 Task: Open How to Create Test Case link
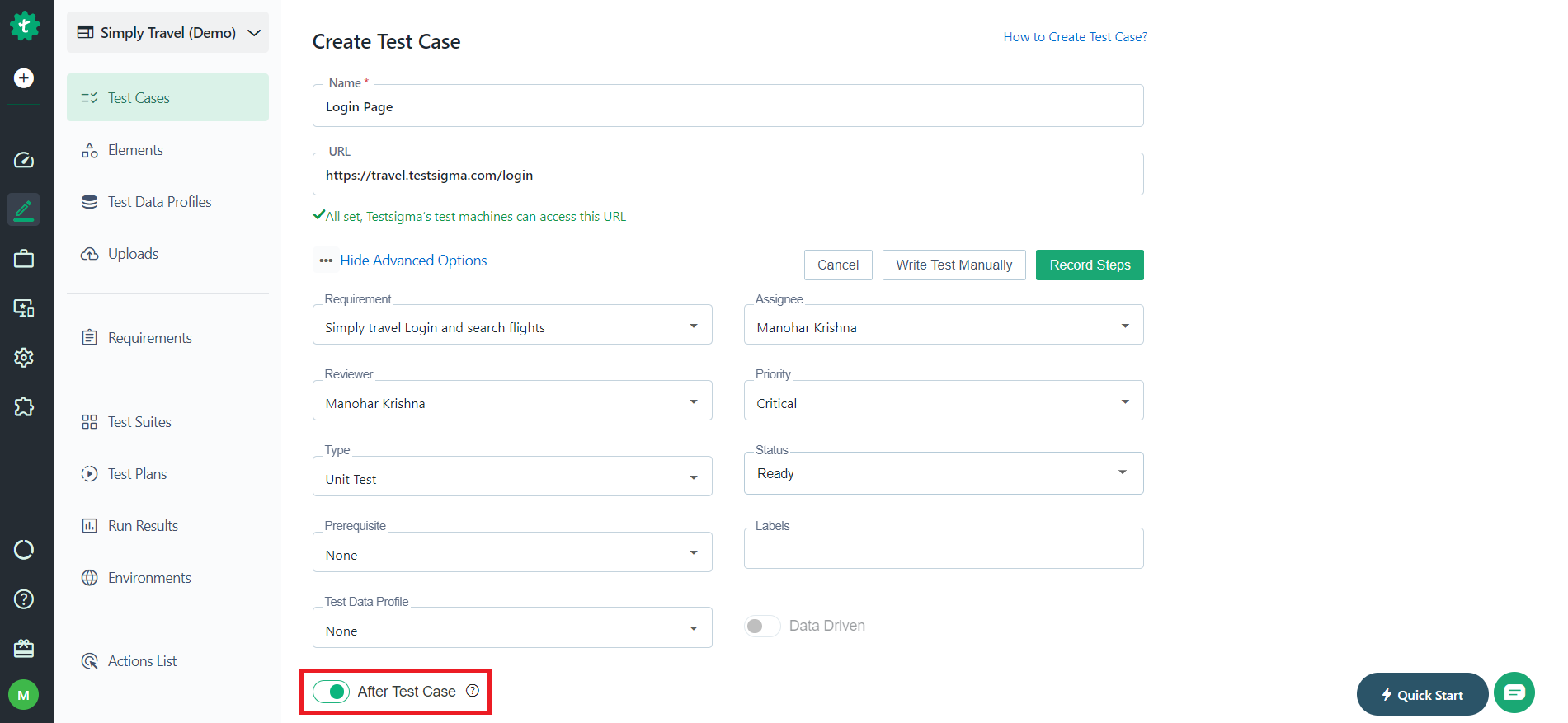[x=1076, y=37]
